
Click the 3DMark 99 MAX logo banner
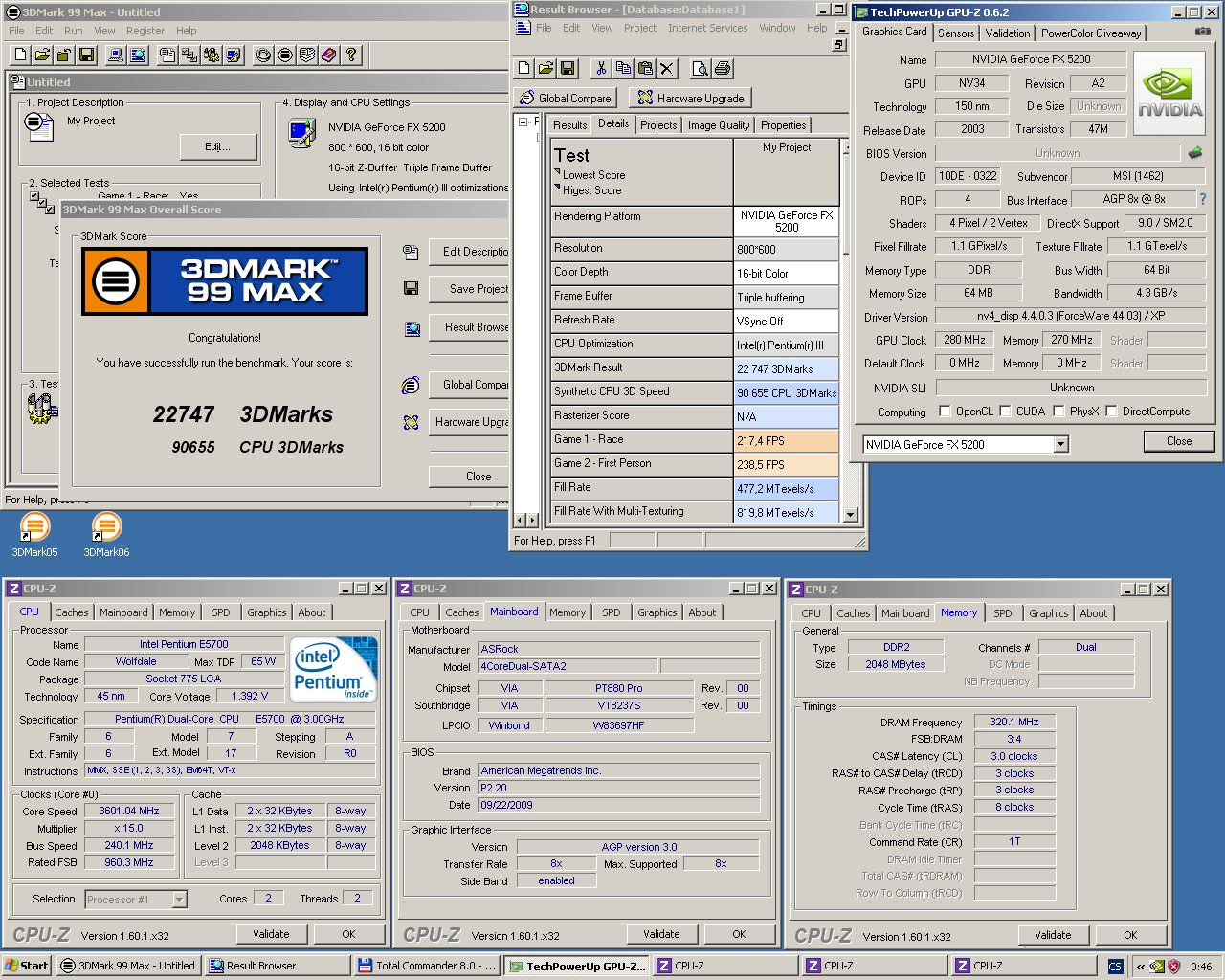pyautogui.click(x=225, y=281)
